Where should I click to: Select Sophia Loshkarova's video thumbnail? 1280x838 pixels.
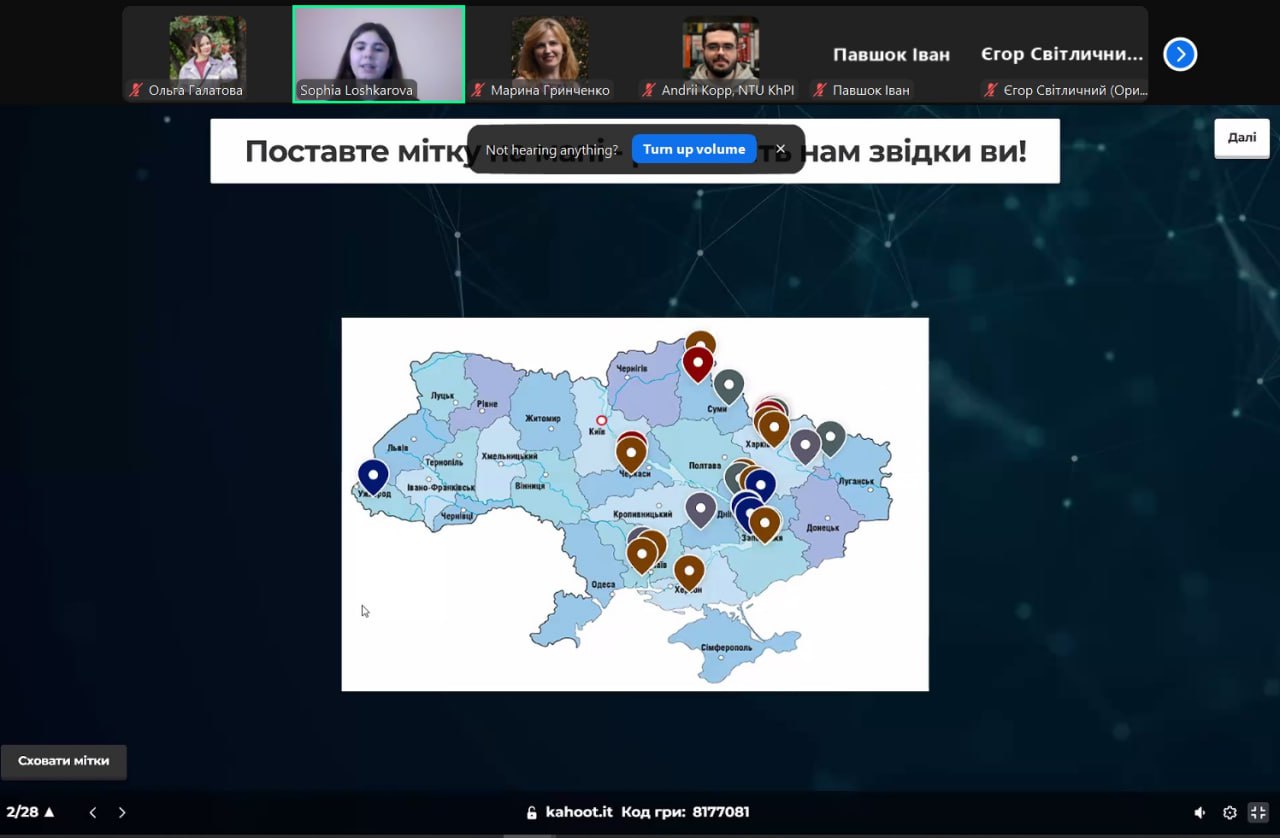click(x=378, y=54)
